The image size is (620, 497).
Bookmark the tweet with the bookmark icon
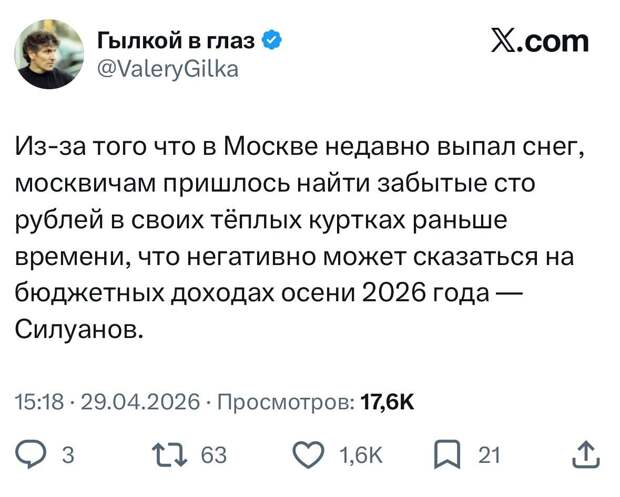pos(446,456)
